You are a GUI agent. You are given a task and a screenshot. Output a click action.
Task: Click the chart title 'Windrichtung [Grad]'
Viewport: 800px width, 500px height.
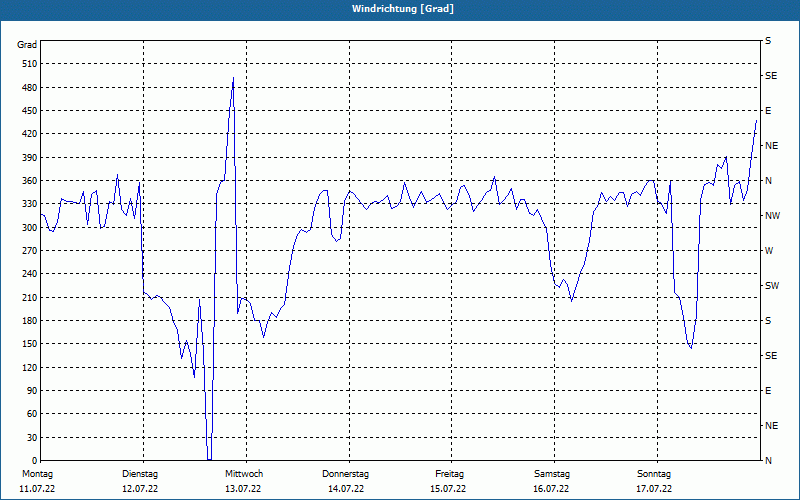pyautogui.click(x=403, y=9)
